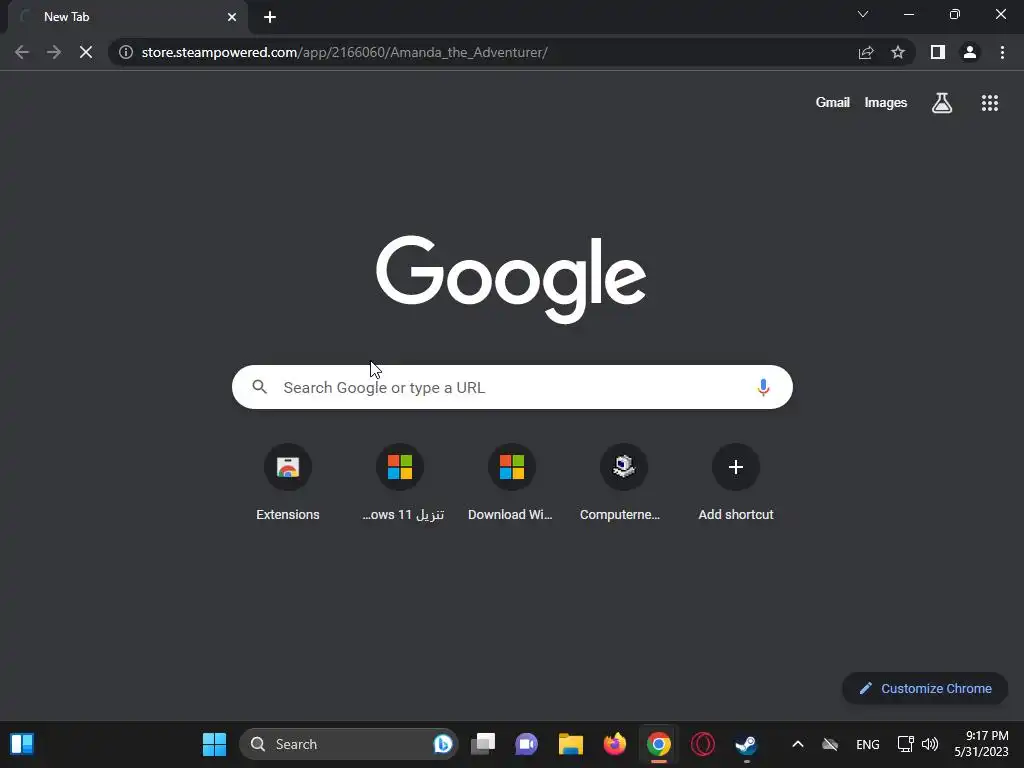1024x768 pixels.
Task: Show hidden system tray icons
Action: (x=797, y=744)
